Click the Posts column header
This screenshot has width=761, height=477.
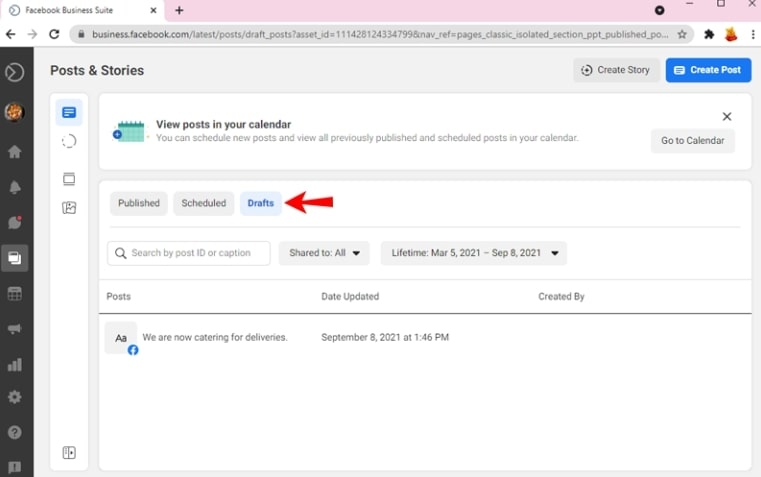[118, 296]
